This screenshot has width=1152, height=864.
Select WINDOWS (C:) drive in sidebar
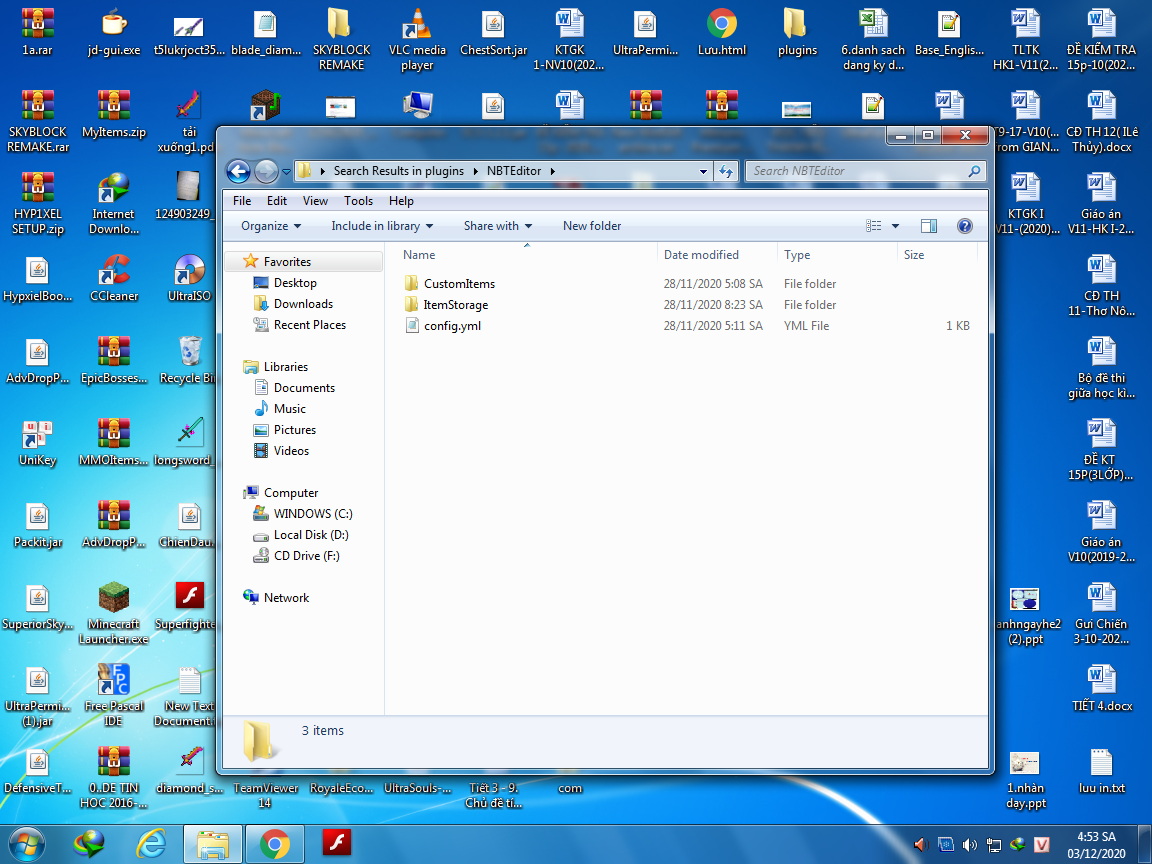point(312,514)
